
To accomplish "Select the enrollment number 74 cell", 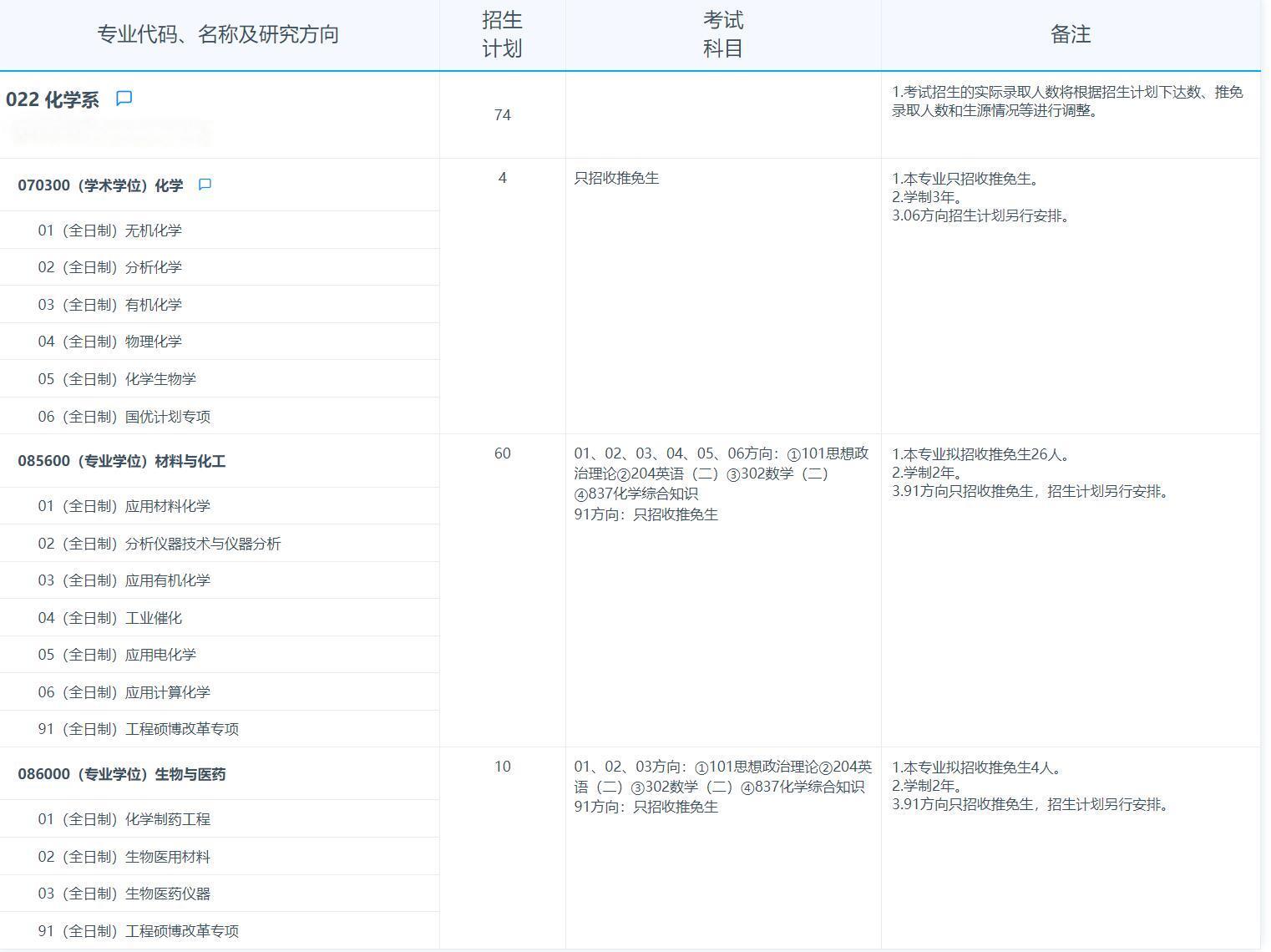I will [x=504, y=115].
